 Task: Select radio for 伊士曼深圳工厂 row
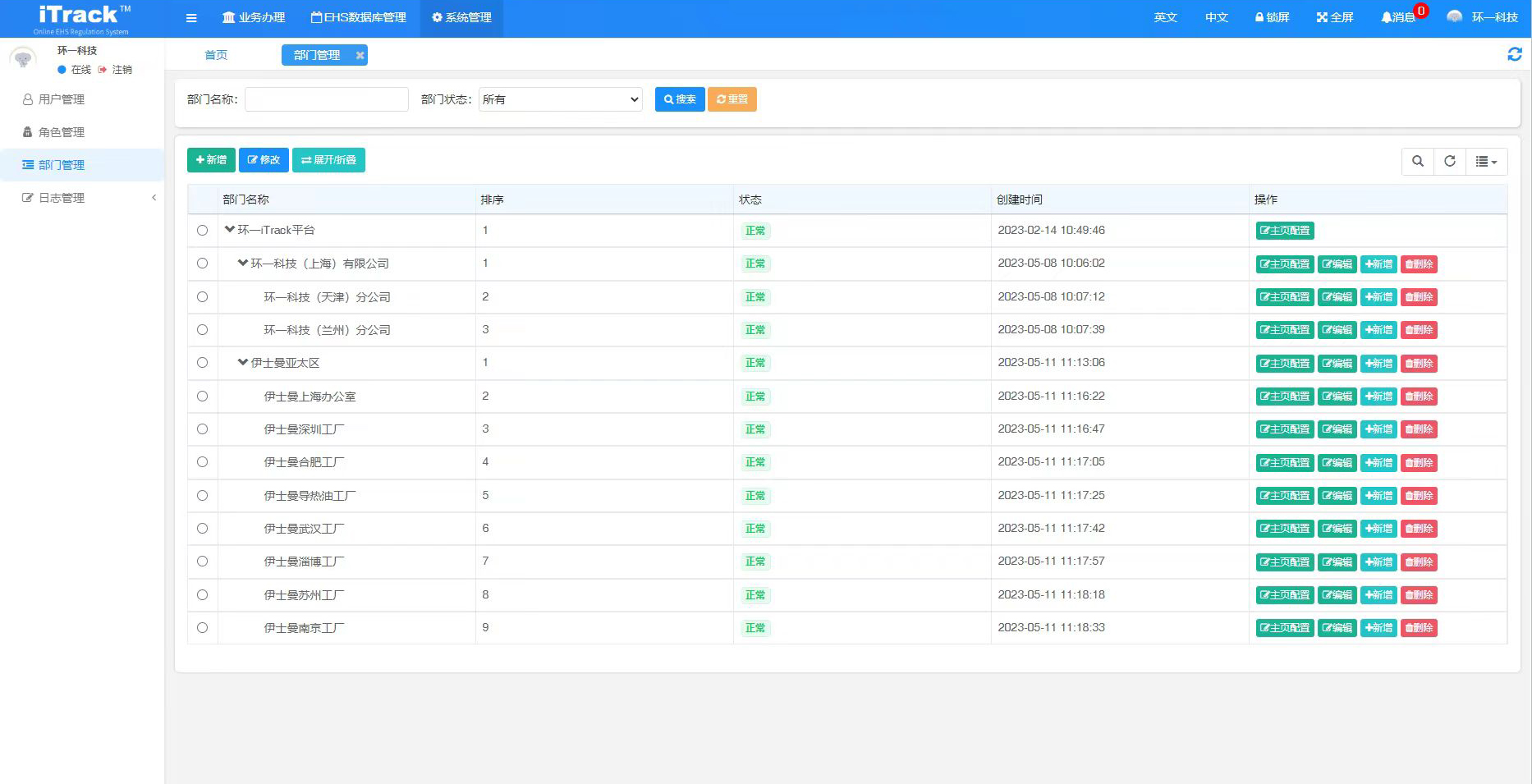202,429
